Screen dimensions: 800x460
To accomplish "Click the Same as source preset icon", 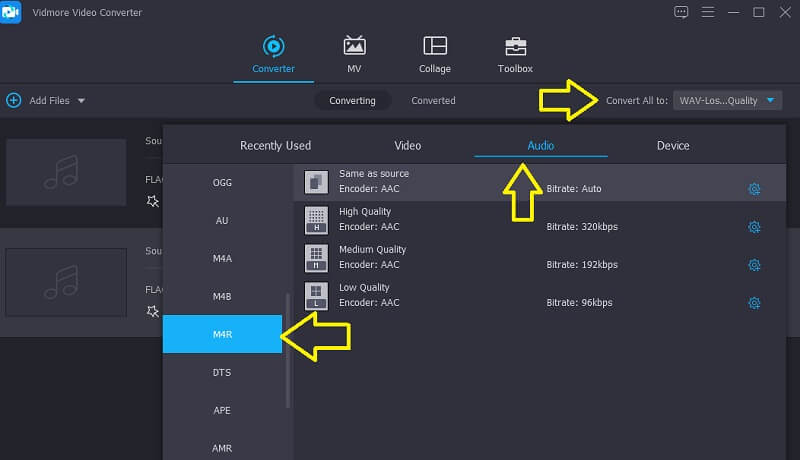I will (316, 182).
